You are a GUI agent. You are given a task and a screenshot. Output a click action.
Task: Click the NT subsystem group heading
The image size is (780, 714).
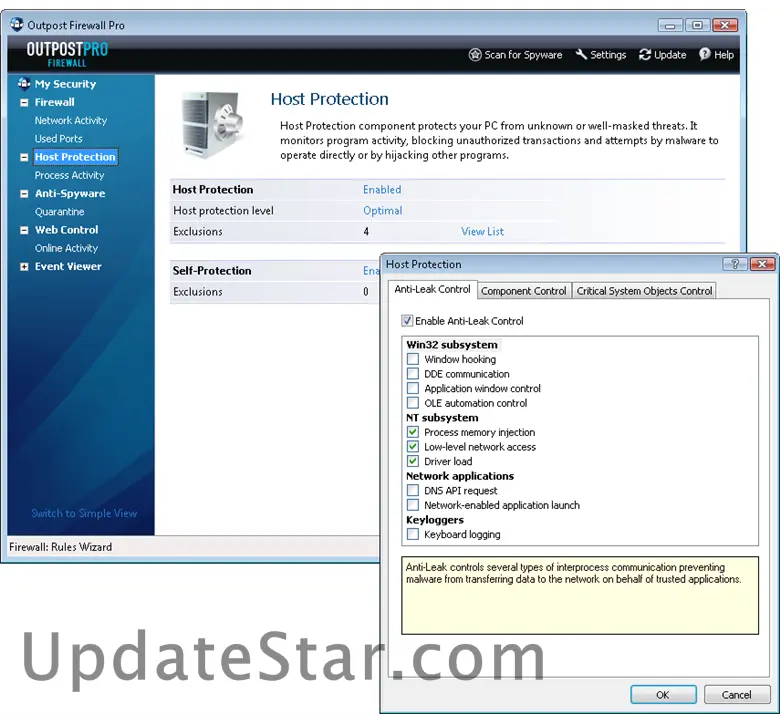click(442, 417)
